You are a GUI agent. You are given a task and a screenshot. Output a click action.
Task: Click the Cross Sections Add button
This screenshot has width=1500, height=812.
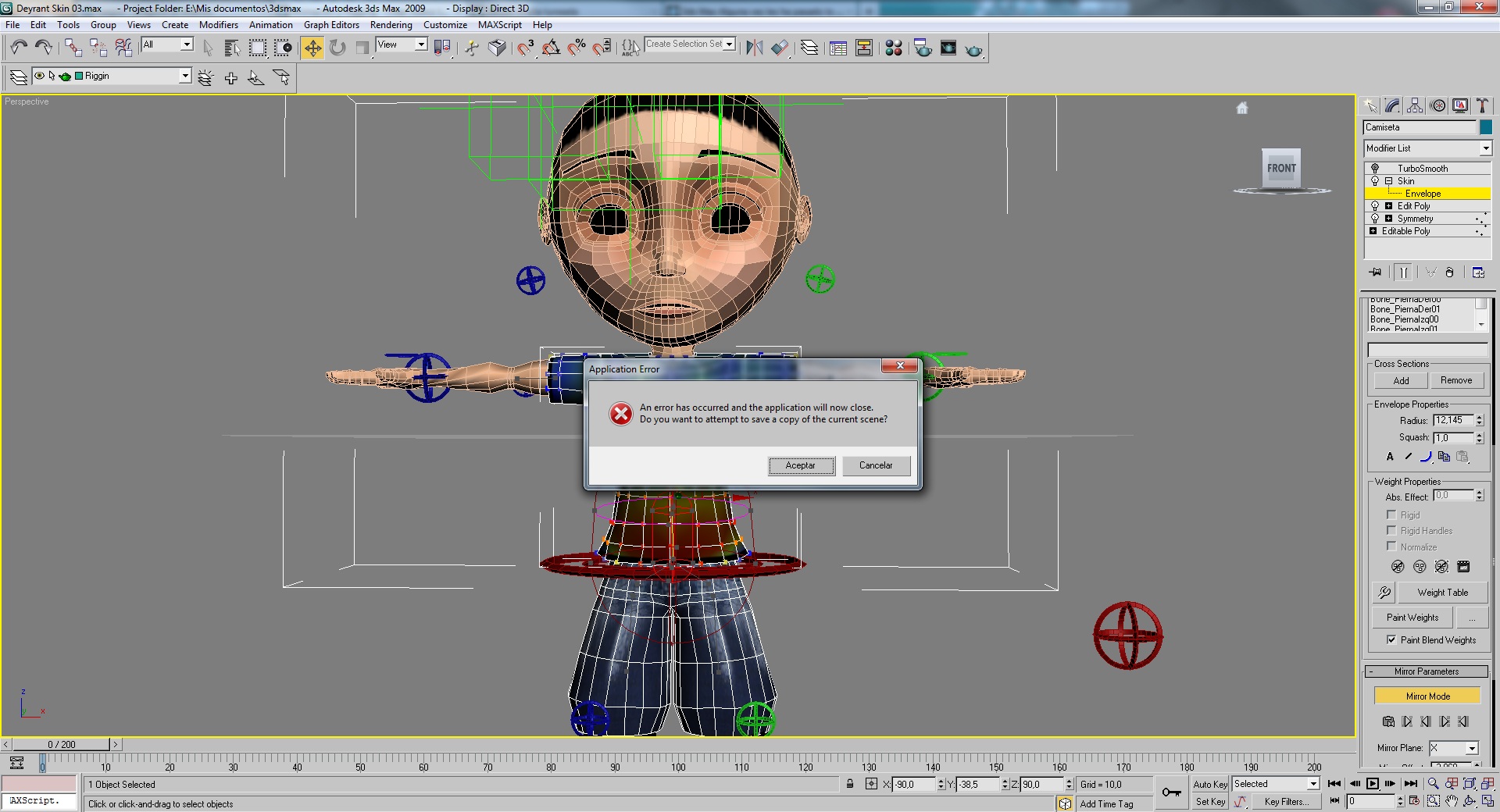tap(1402, 380)
